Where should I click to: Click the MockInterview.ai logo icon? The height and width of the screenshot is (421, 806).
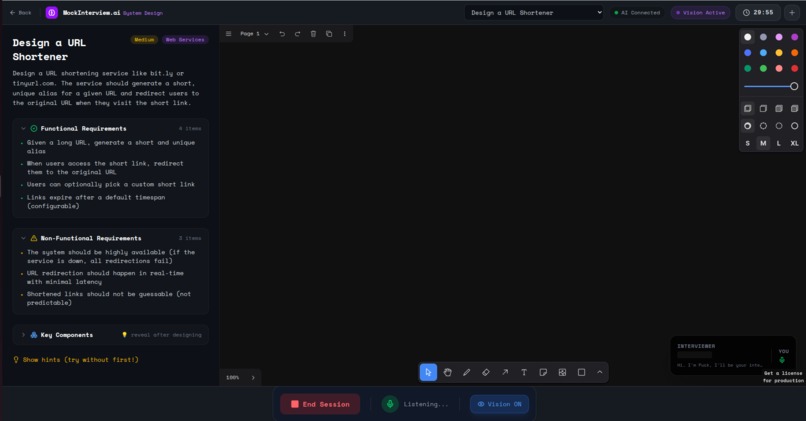tap(51, 13)
